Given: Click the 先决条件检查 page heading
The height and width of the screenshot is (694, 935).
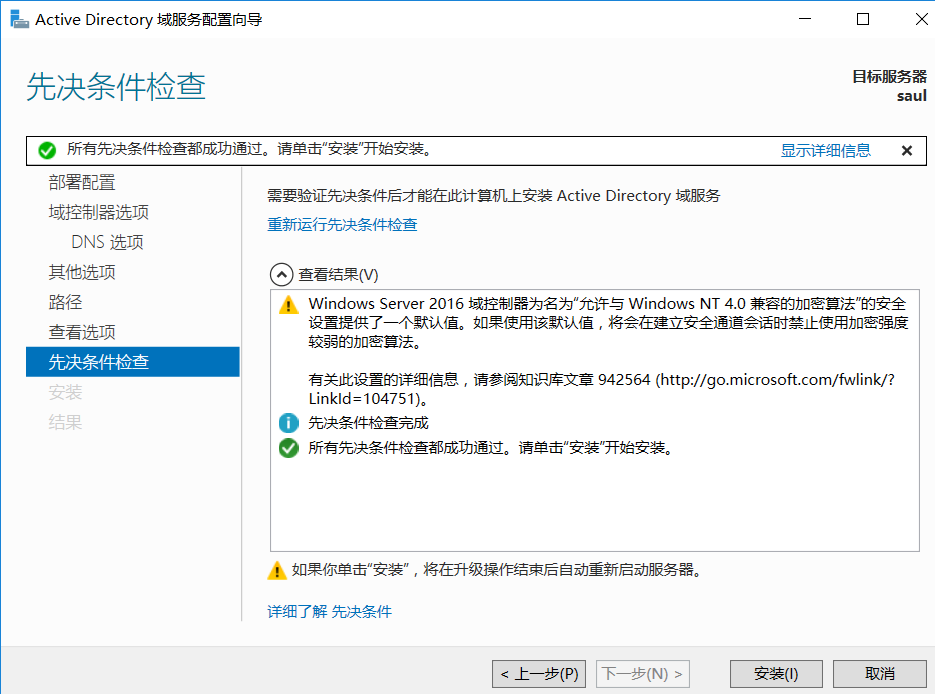Looking at the screenshot, I should [x=116, y=86].
